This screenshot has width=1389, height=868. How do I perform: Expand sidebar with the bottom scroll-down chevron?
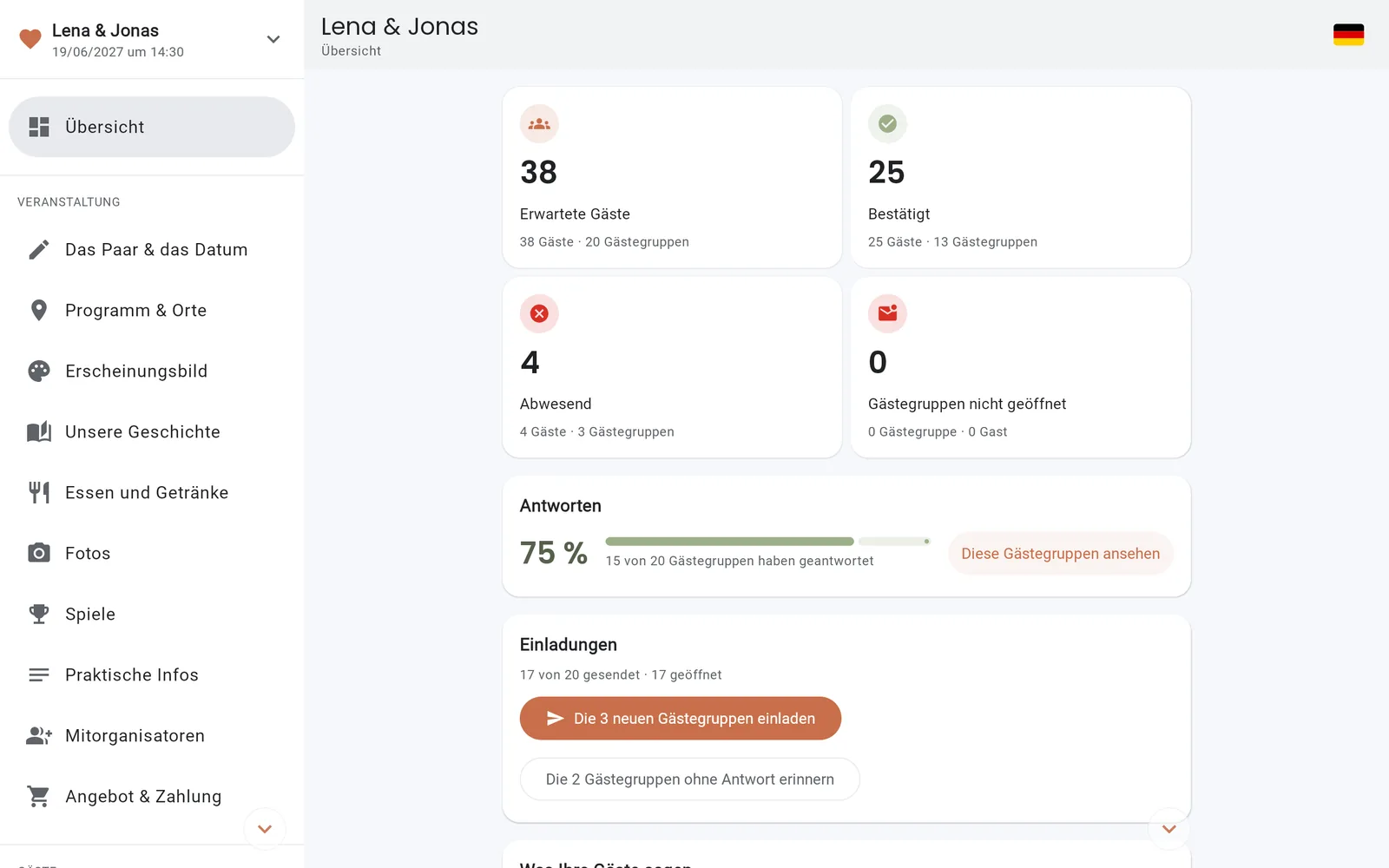click(x=265, y=829)
